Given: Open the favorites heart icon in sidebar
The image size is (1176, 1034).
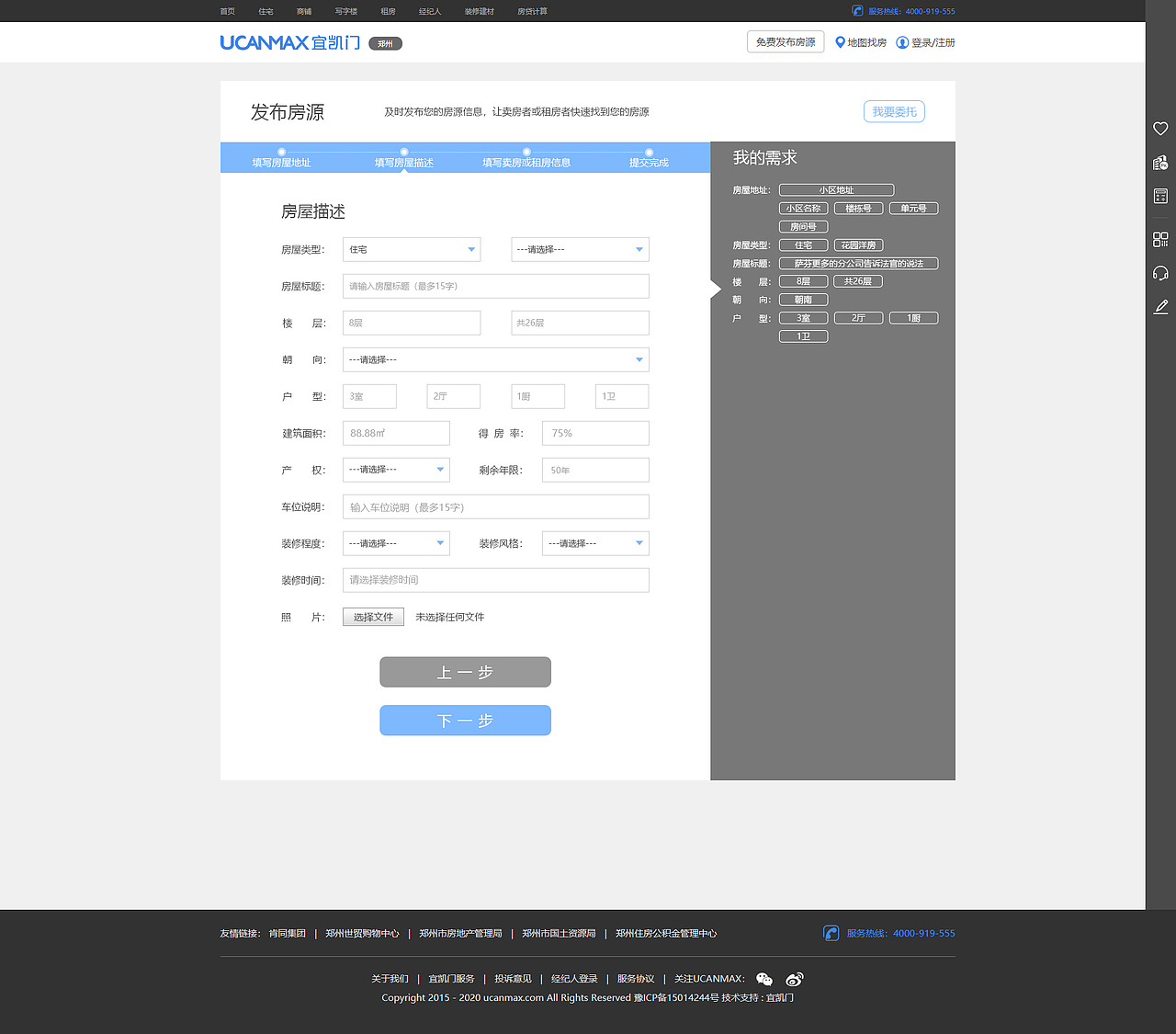Looking at the screenshot, I should click(1160, 129).
